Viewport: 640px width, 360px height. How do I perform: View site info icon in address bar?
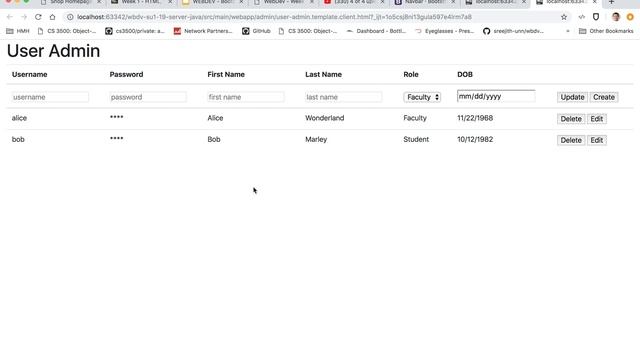pos(70,17)
